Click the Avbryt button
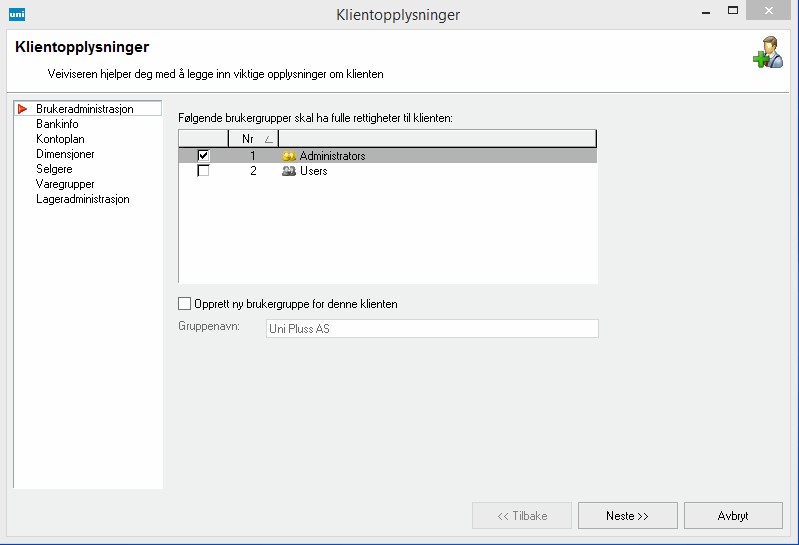This screenshot has width=799, height=545. (x=733, y=516)
